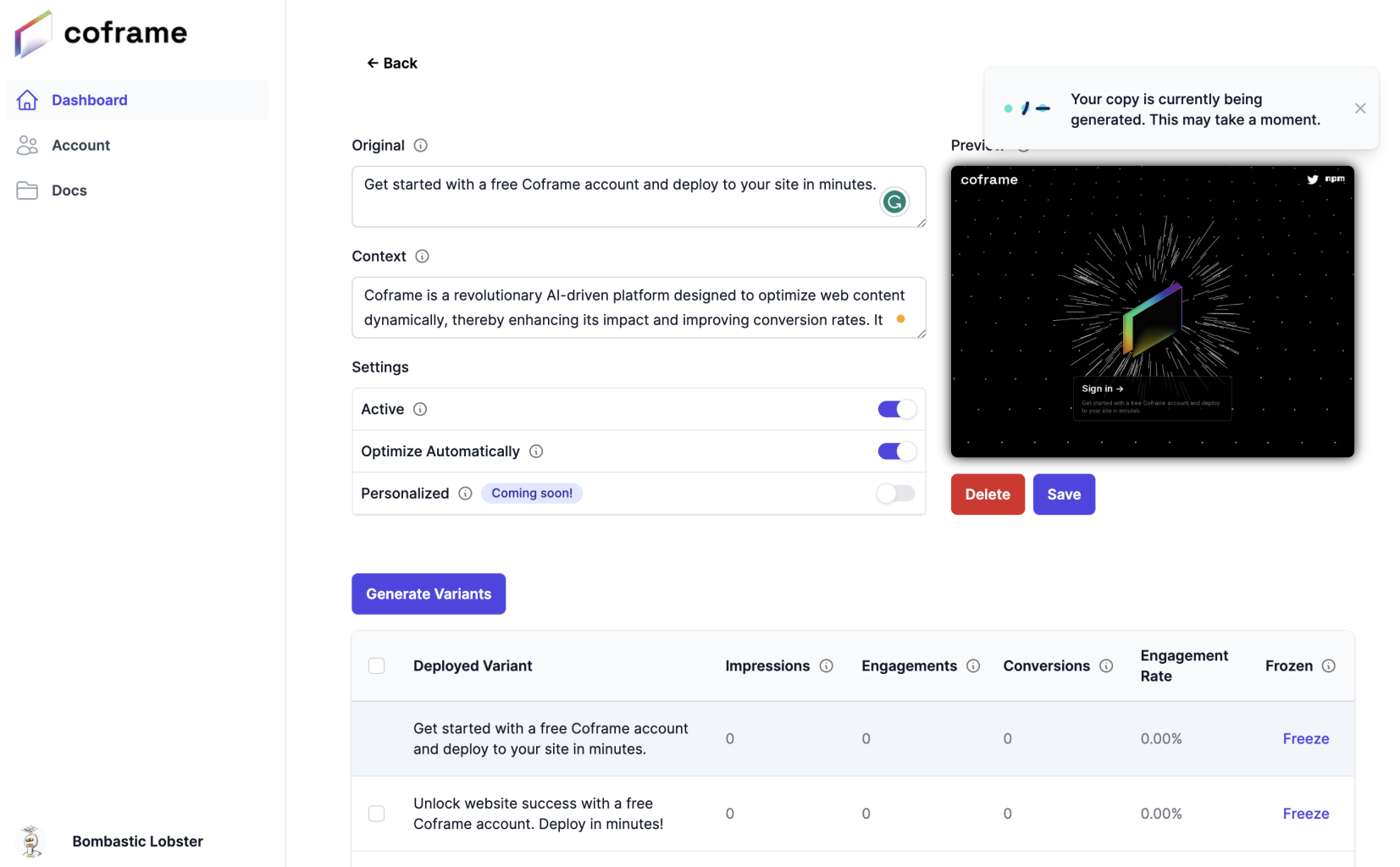Freeze the Unlock website success variant
1400x867 pixels.
1305,814
